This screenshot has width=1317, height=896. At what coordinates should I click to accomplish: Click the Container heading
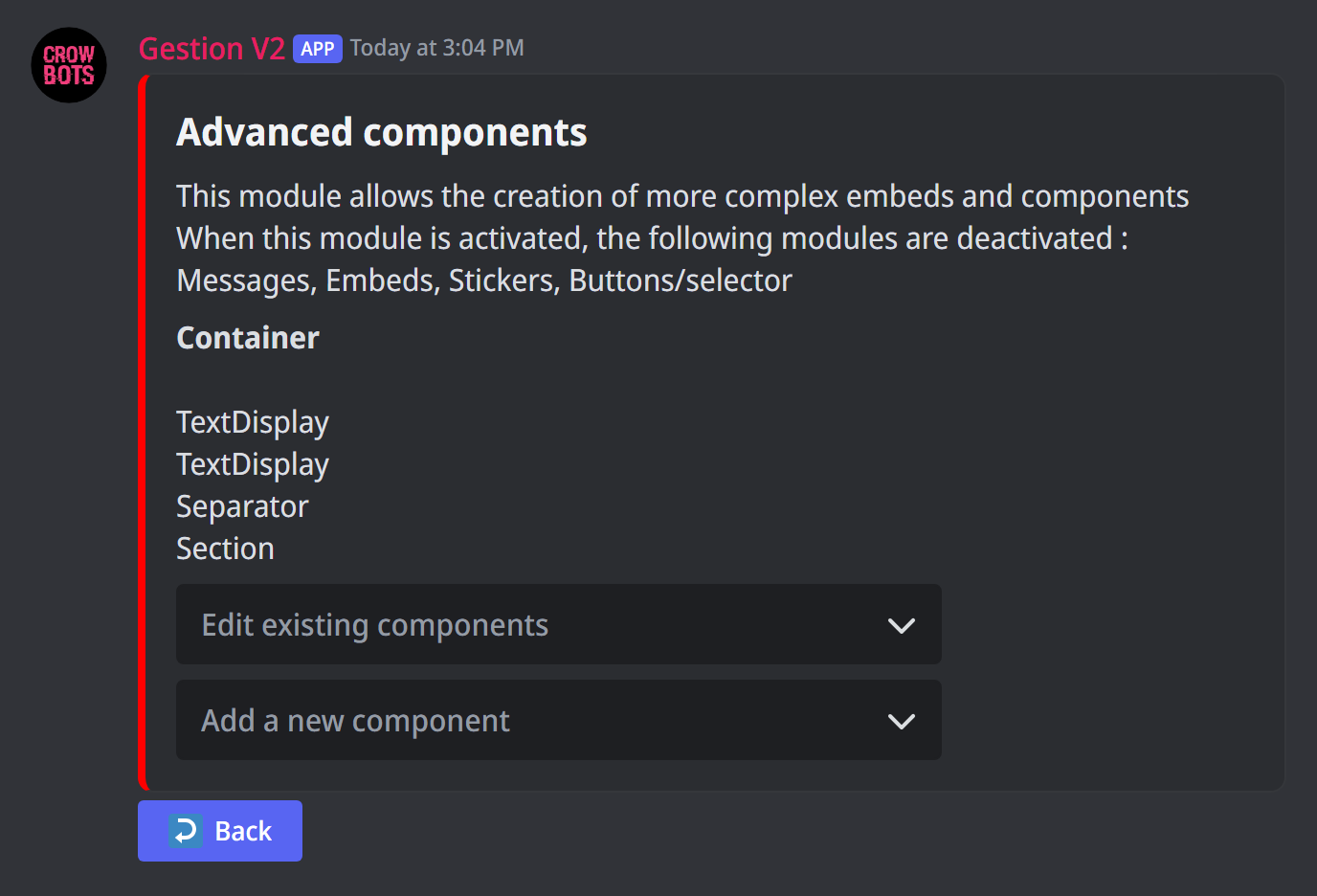point(248,338)
